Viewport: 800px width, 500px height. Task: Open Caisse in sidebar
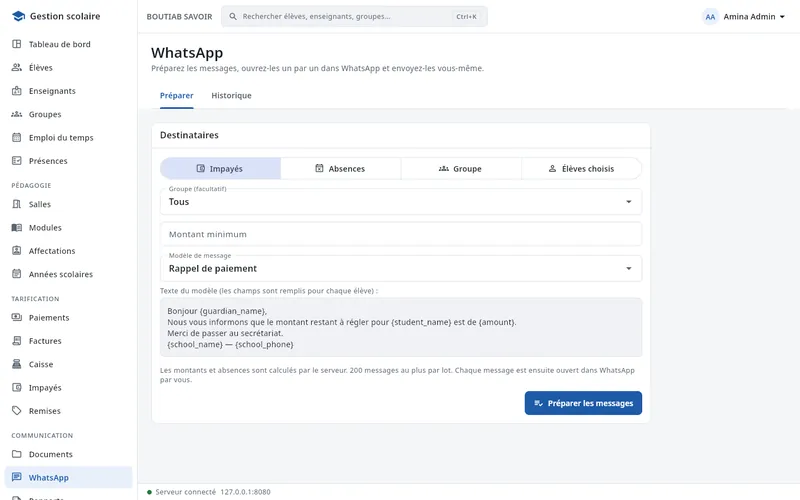68,364
